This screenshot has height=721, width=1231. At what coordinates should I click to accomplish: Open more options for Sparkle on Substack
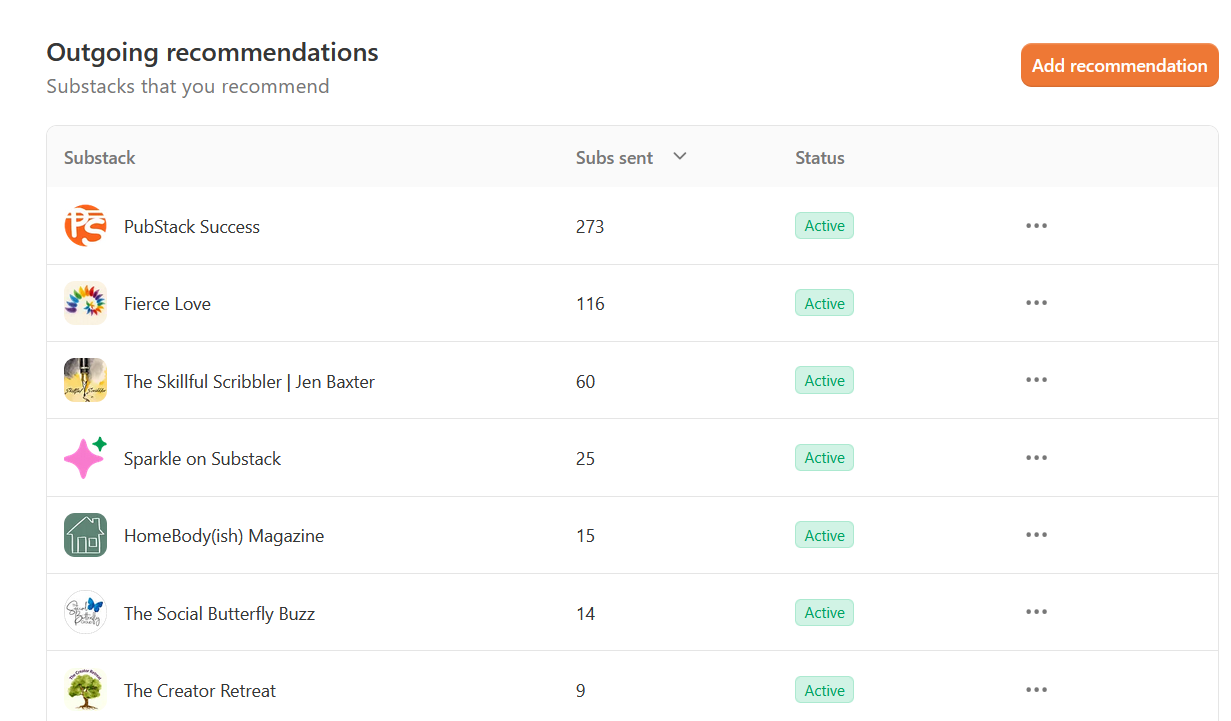pyautogui.click(x=1036, y=458)
